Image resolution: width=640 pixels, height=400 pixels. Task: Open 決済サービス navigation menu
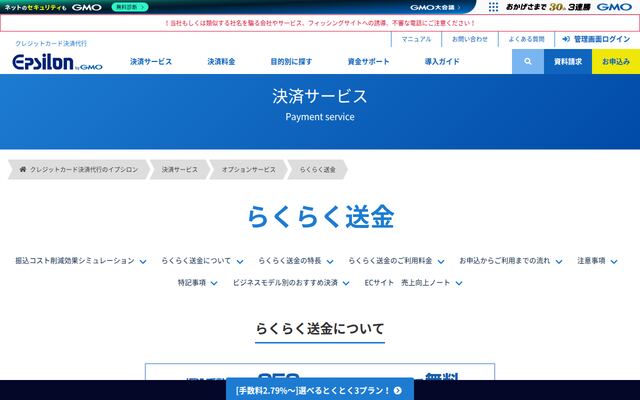click(x=151, y=62)
